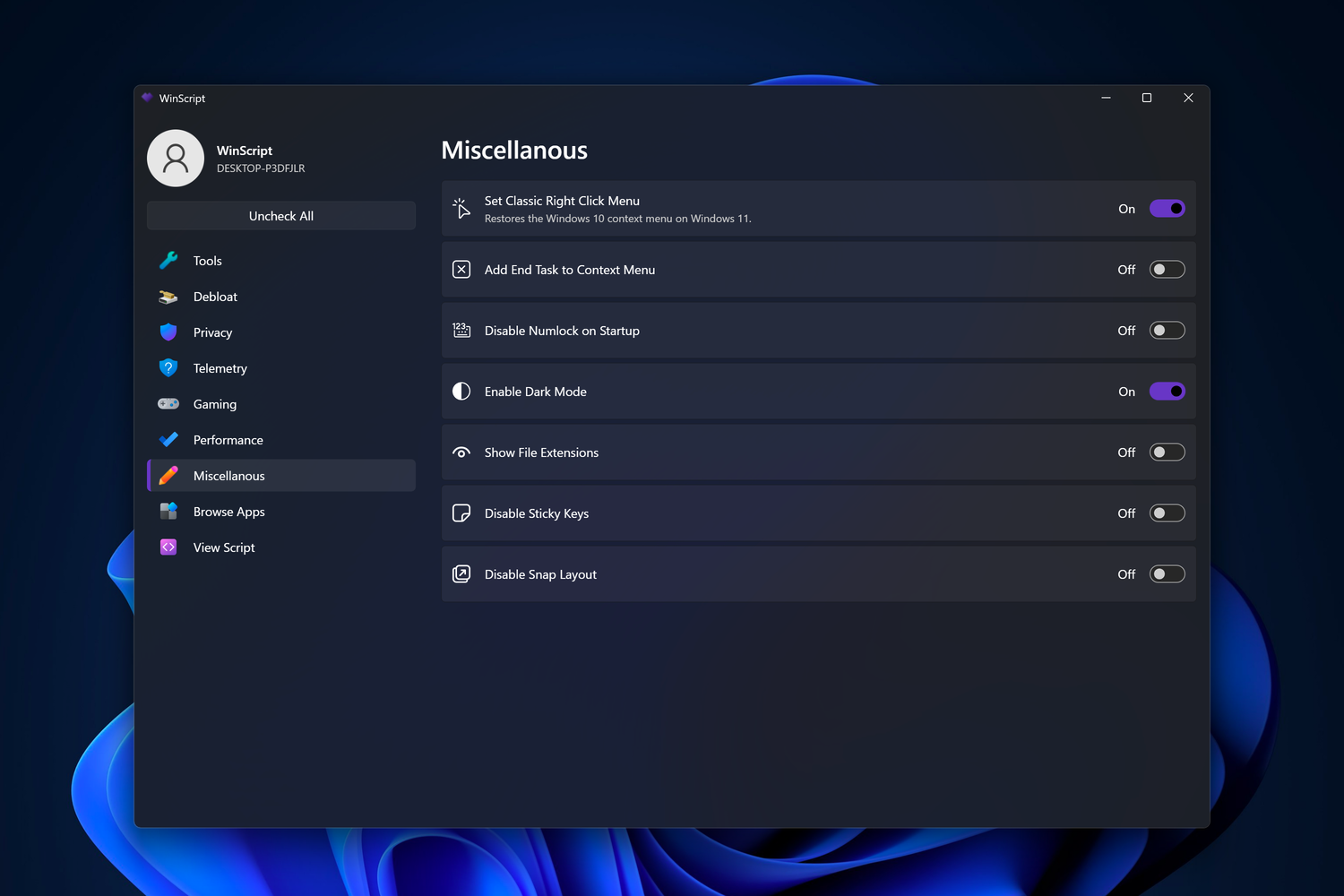Click the Browse Apps icon
Viewport: 1344px width, 896px height.
168,512
